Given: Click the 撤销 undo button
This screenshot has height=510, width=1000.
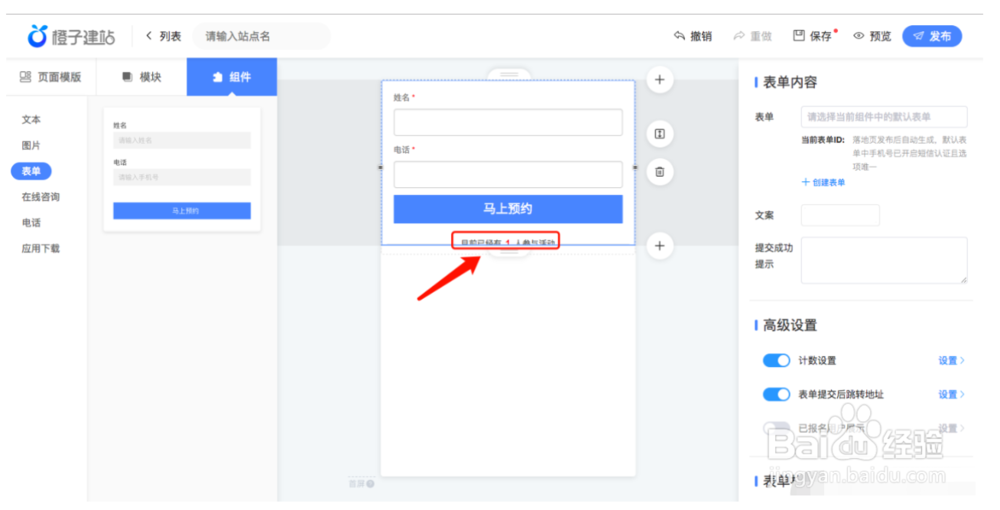Looking at the screenshot, I should [x=693, y=36].
